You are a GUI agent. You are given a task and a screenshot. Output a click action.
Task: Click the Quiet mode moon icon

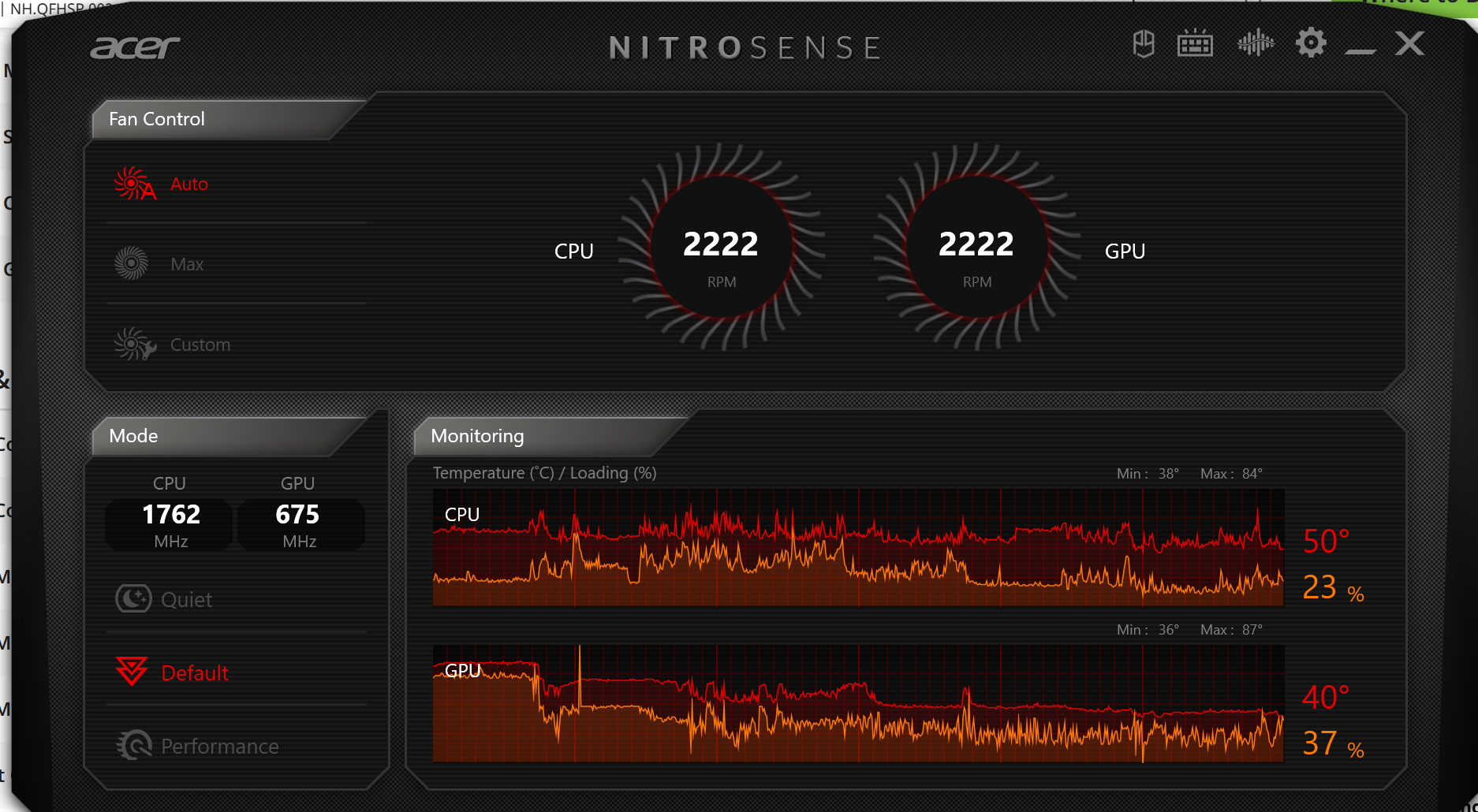click(x=133, y=599)
